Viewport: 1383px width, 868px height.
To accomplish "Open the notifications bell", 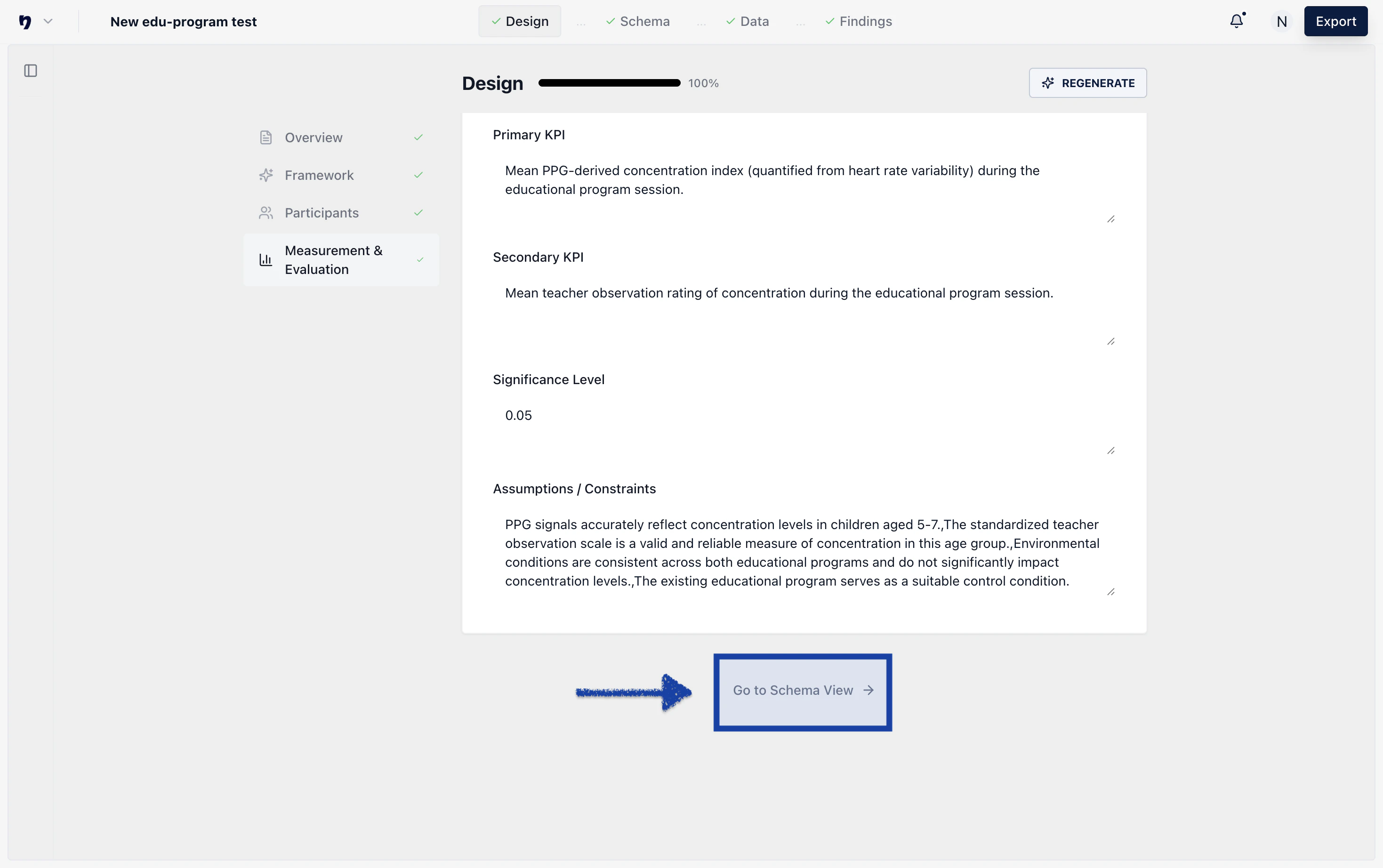I will pyautogui.click(x=1237, y=21).
